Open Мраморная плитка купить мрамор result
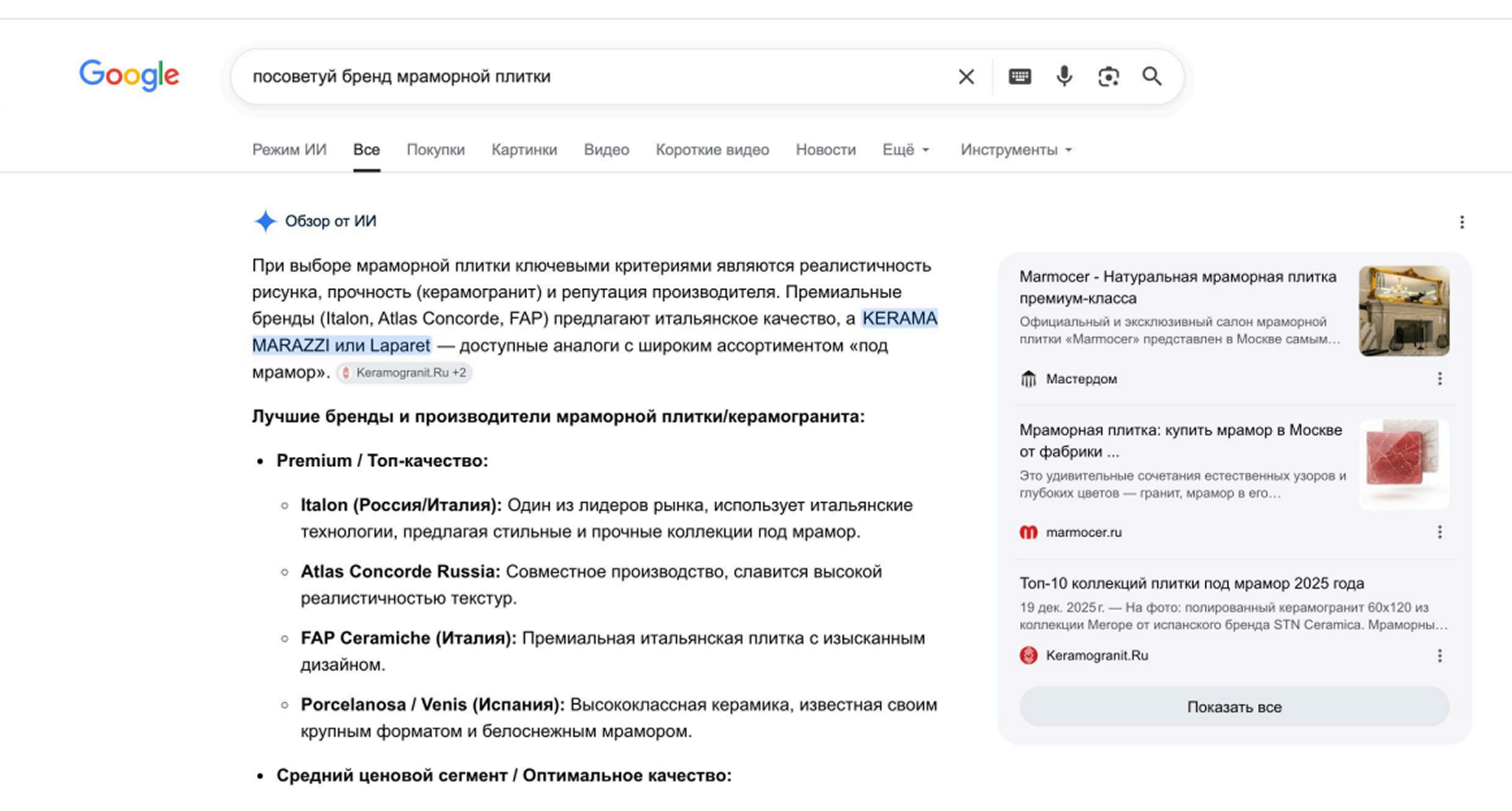This screenshot has width=1512, height=811. (x=1180, y=441)
